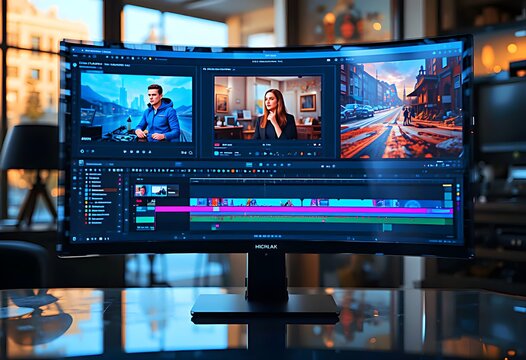Click the orange circle icon in timeline toolbar
This screenshot has height=360, width=526.
[233, 171]
